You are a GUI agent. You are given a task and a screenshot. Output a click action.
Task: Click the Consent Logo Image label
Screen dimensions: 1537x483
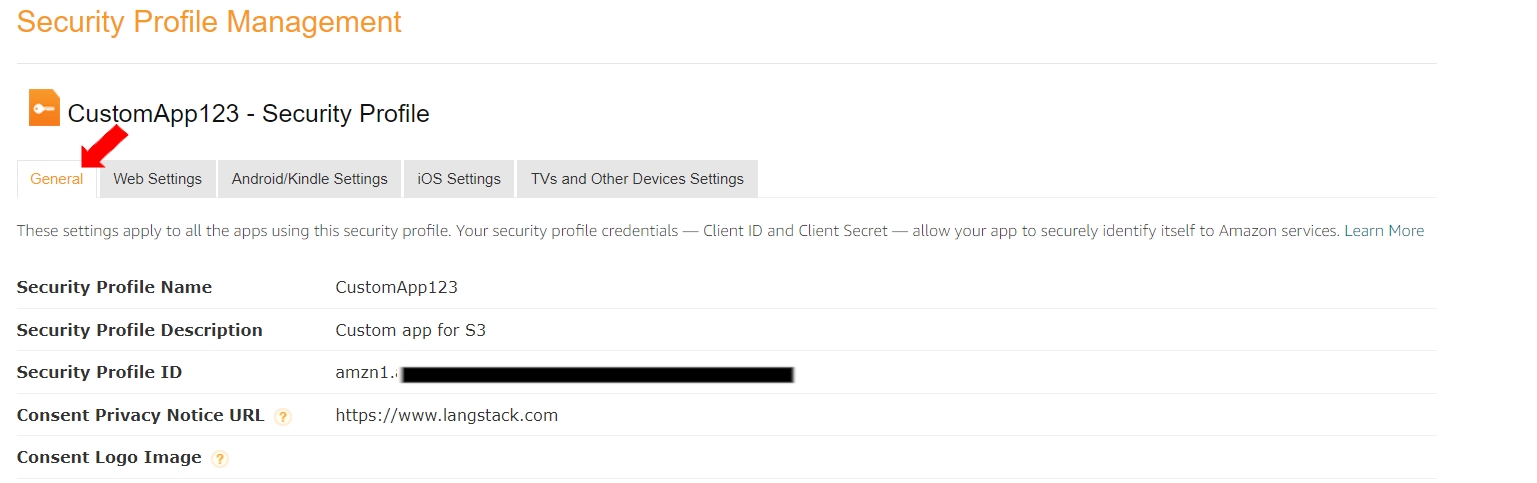point(109,457)
